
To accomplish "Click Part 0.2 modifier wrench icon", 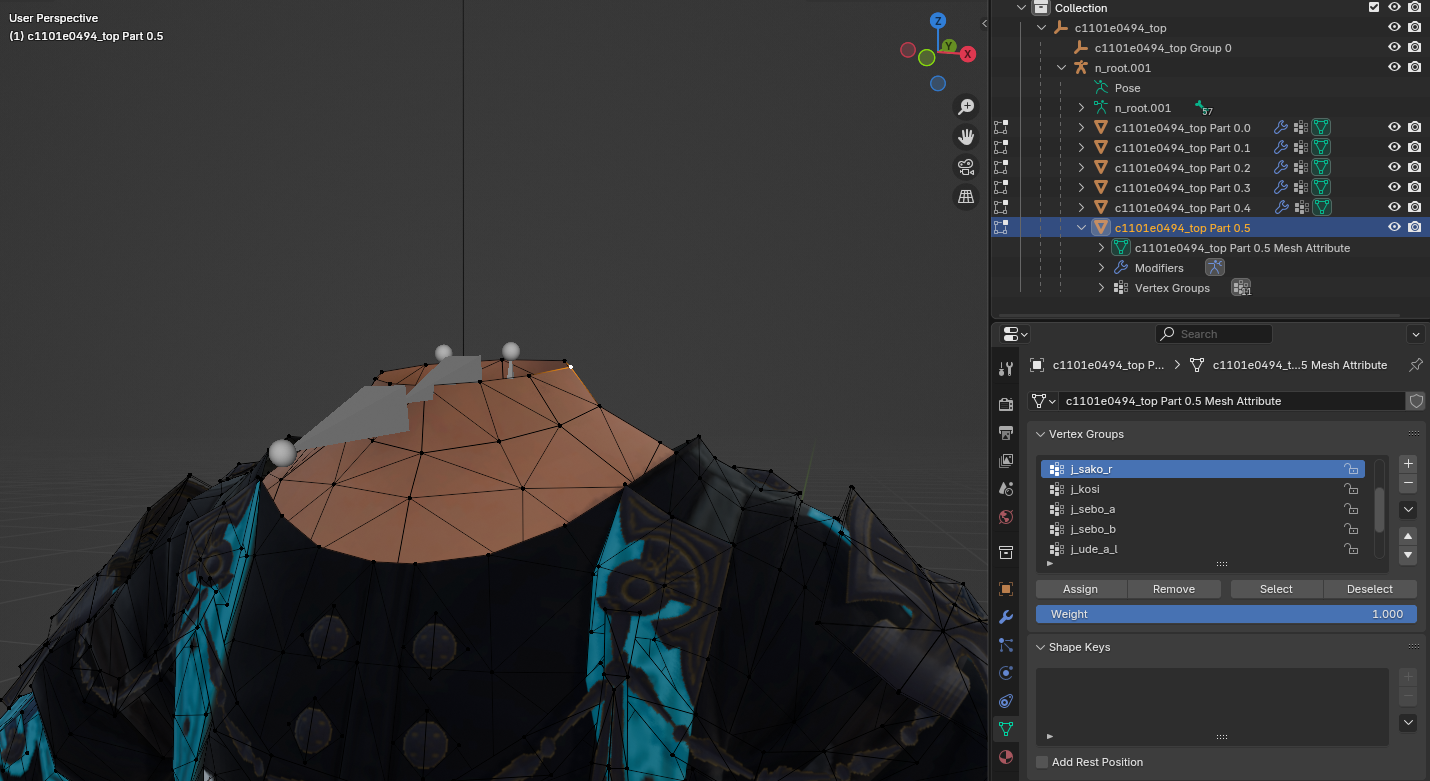I will point(1280,168).
